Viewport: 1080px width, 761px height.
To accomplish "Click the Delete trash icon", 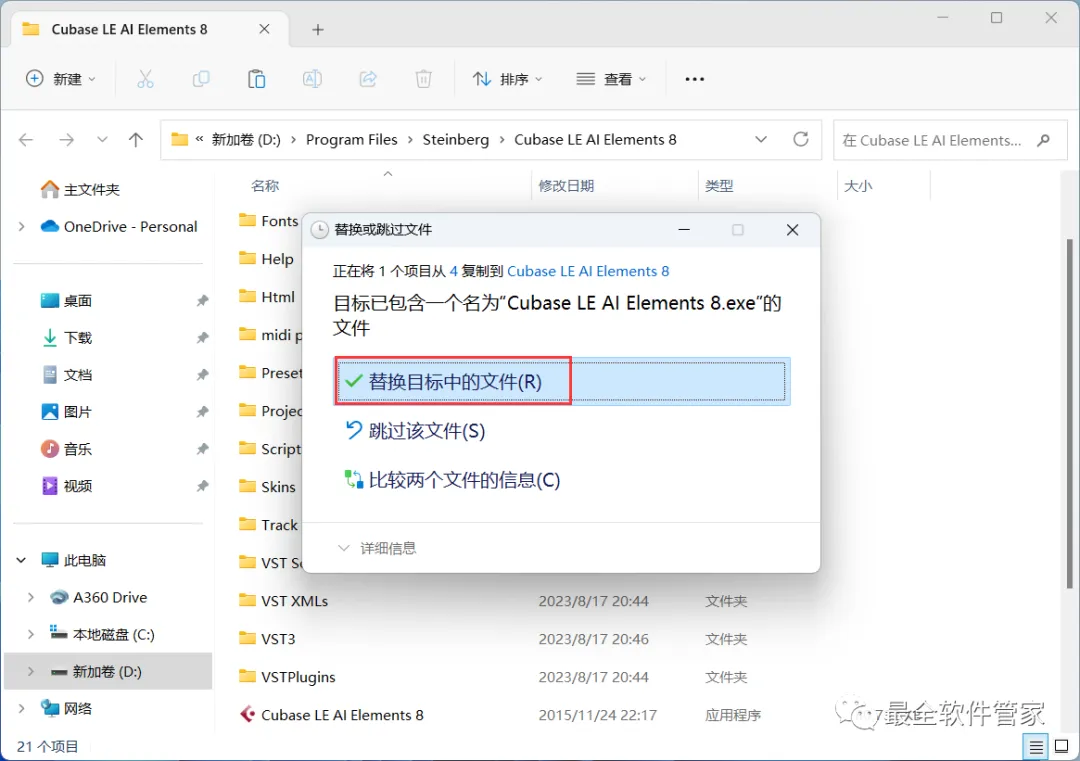I will tap(424, 79).
